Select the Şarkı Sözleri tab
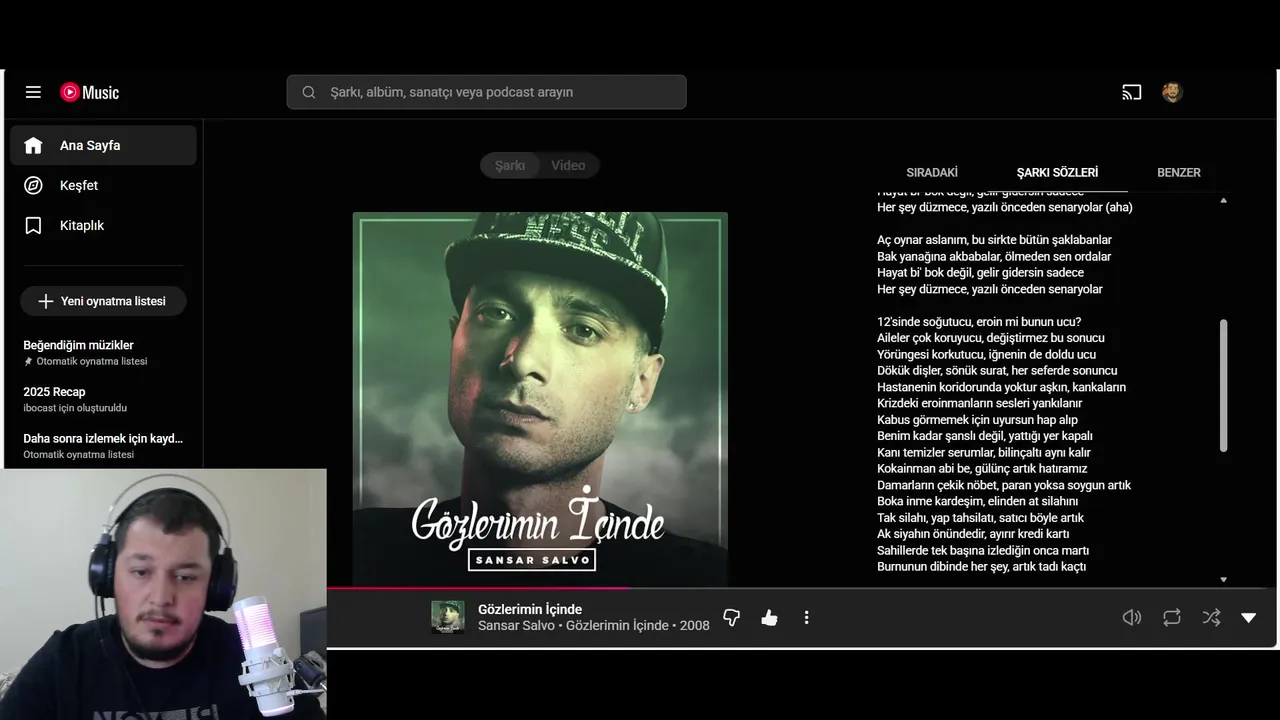 pyautogui.click(x=1057, y=172)
